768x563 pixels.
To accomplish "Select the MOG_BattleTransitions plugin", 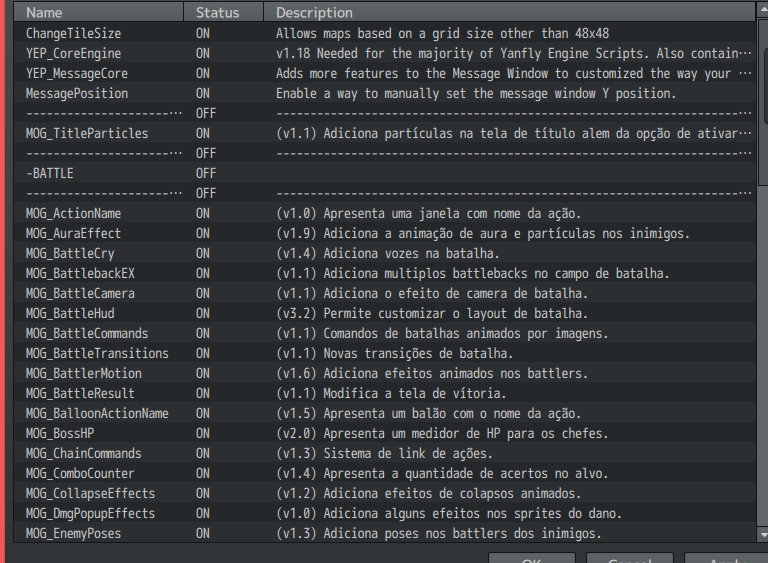I will click(384, 353).
